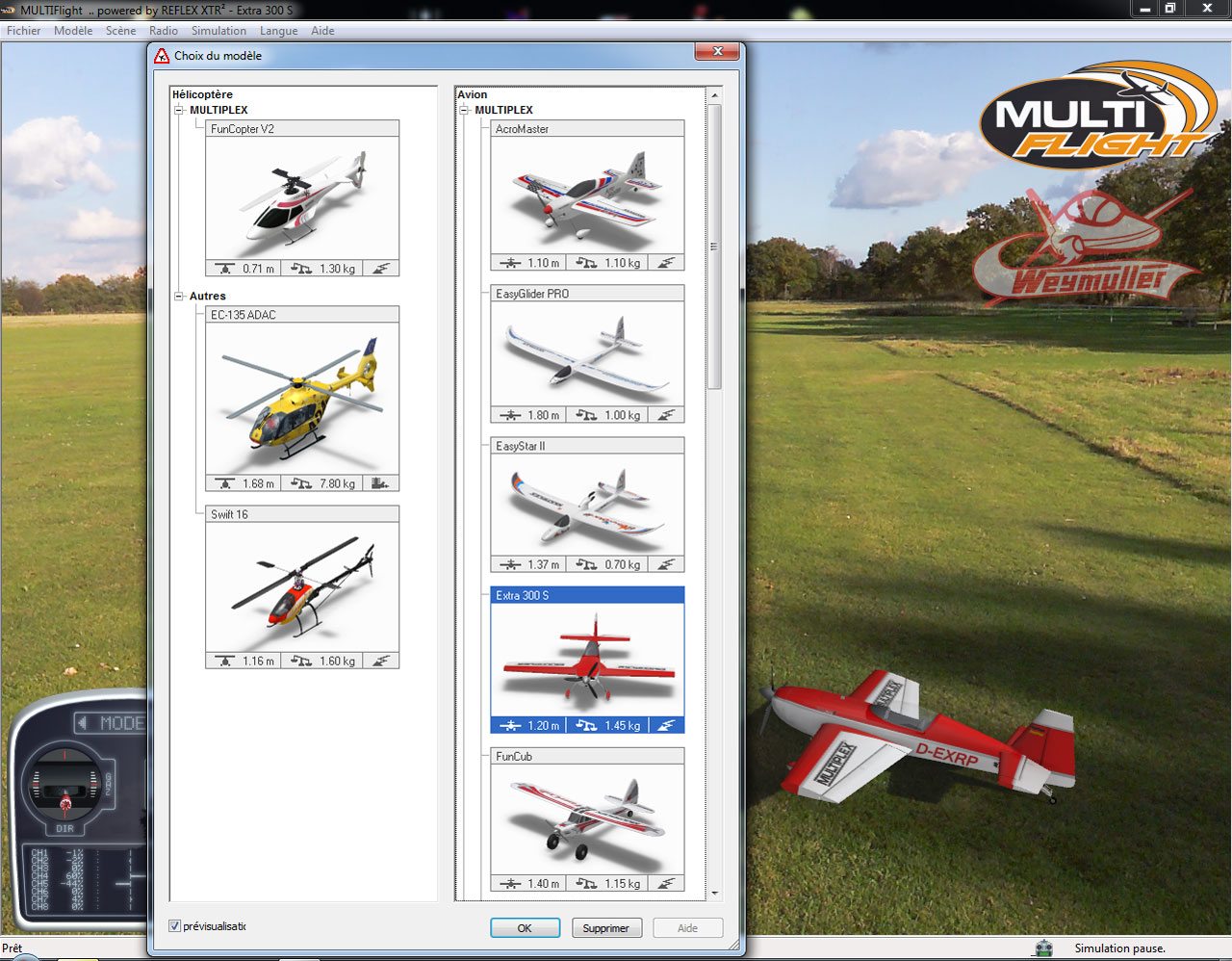
Task: Click the difficulty icon on EasyStar II card
Action: (666, 564)
